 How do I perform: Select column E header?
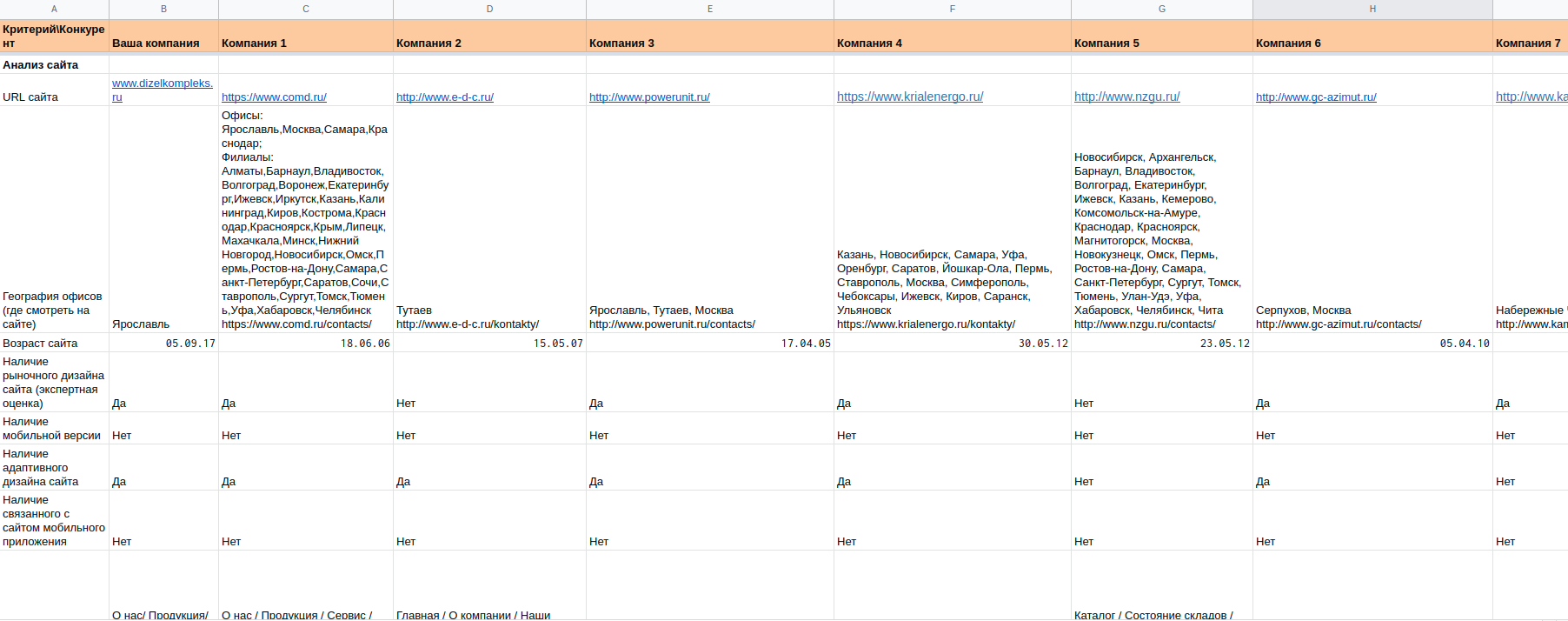(x=709, y=9)
